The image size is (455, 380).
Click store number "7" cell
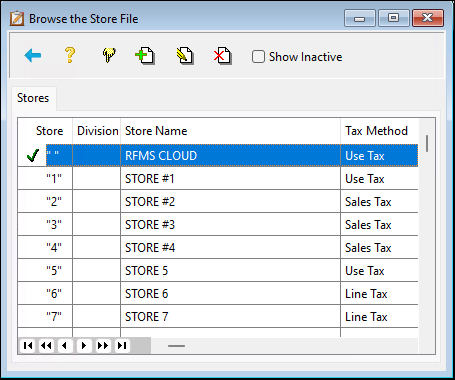coord(45,317)
